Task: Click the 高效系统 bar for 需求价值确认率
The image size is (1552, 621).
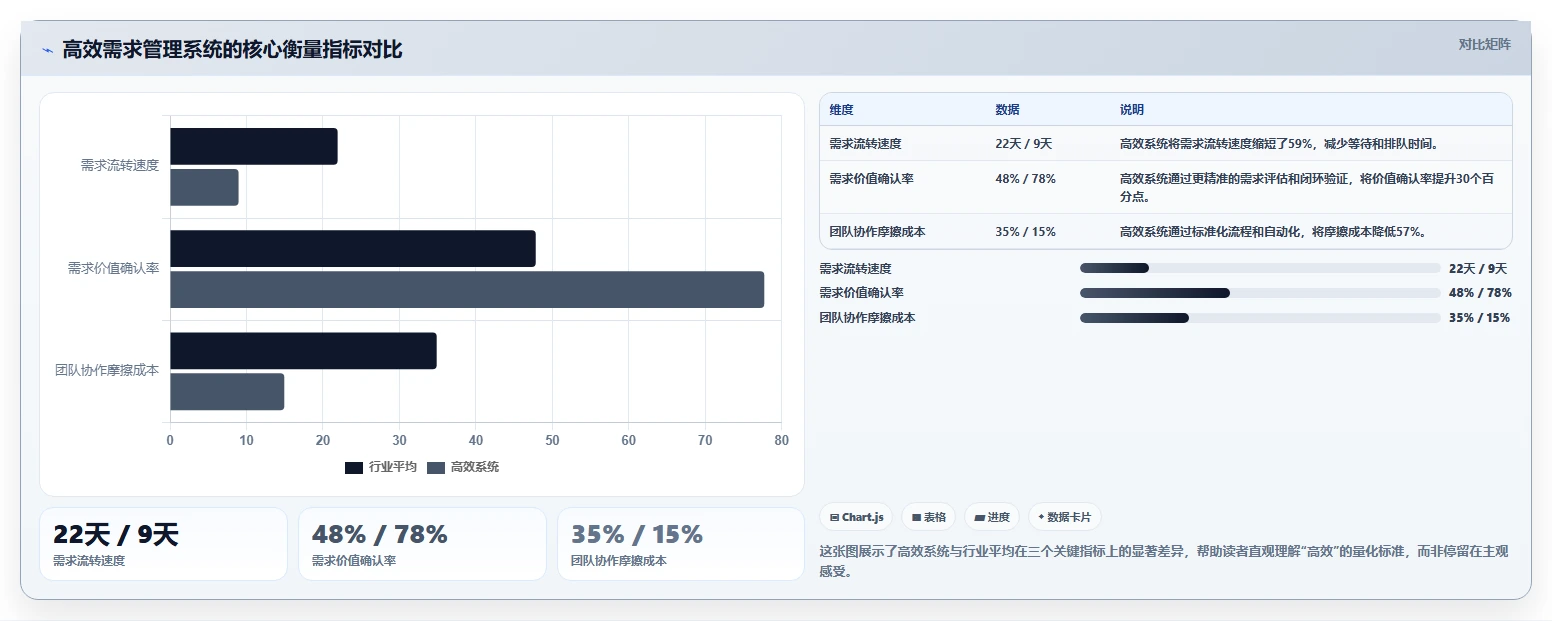Action: [467, 290]
